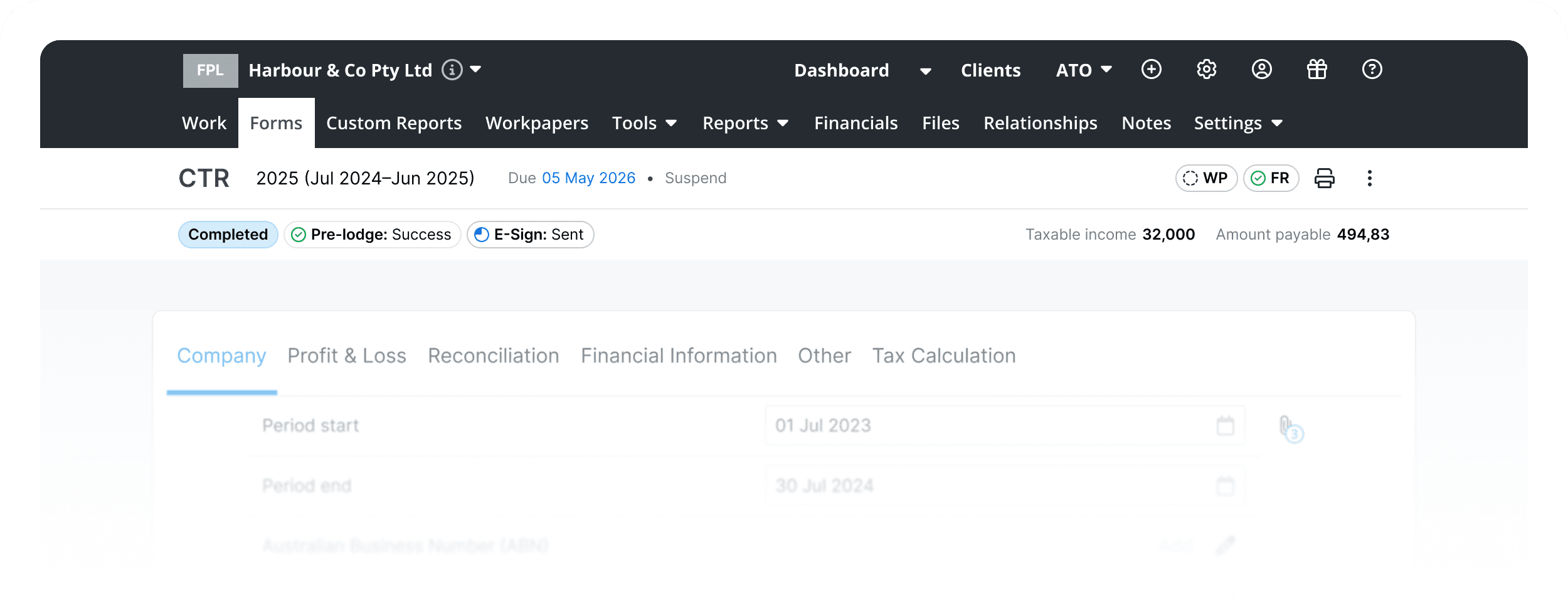Open the Workpapers tab
This screenshot has height=606, width=1568.
(x=537, y=123)
